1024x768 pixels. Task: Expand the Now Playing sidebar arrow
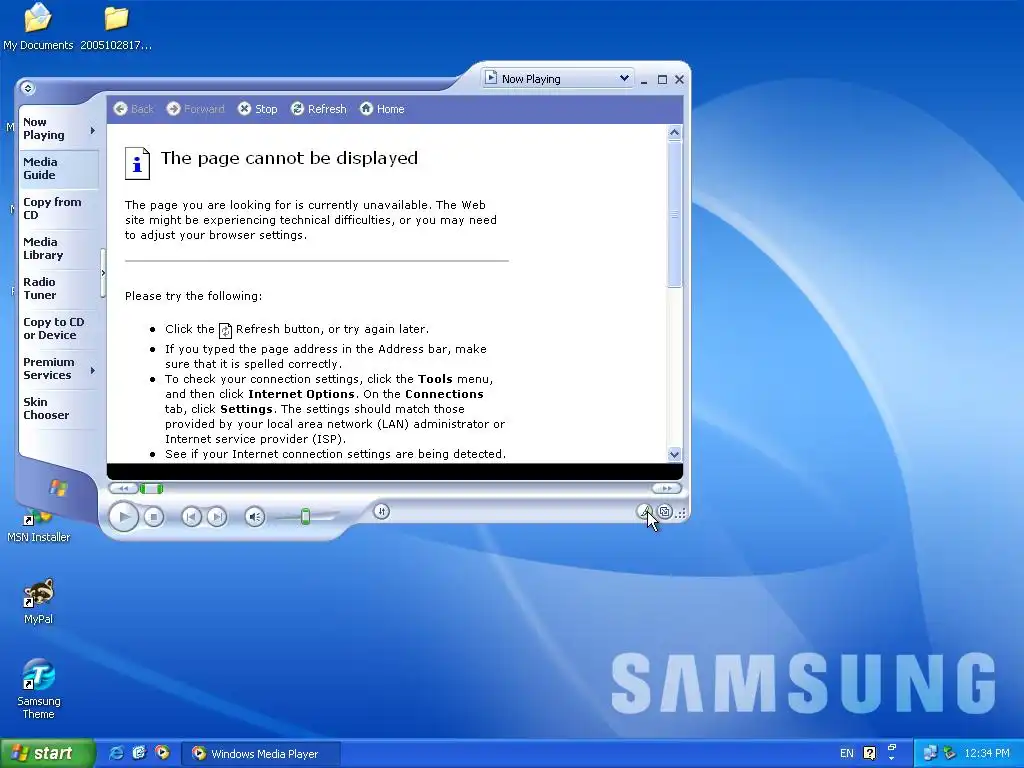[x=93, y=131]
